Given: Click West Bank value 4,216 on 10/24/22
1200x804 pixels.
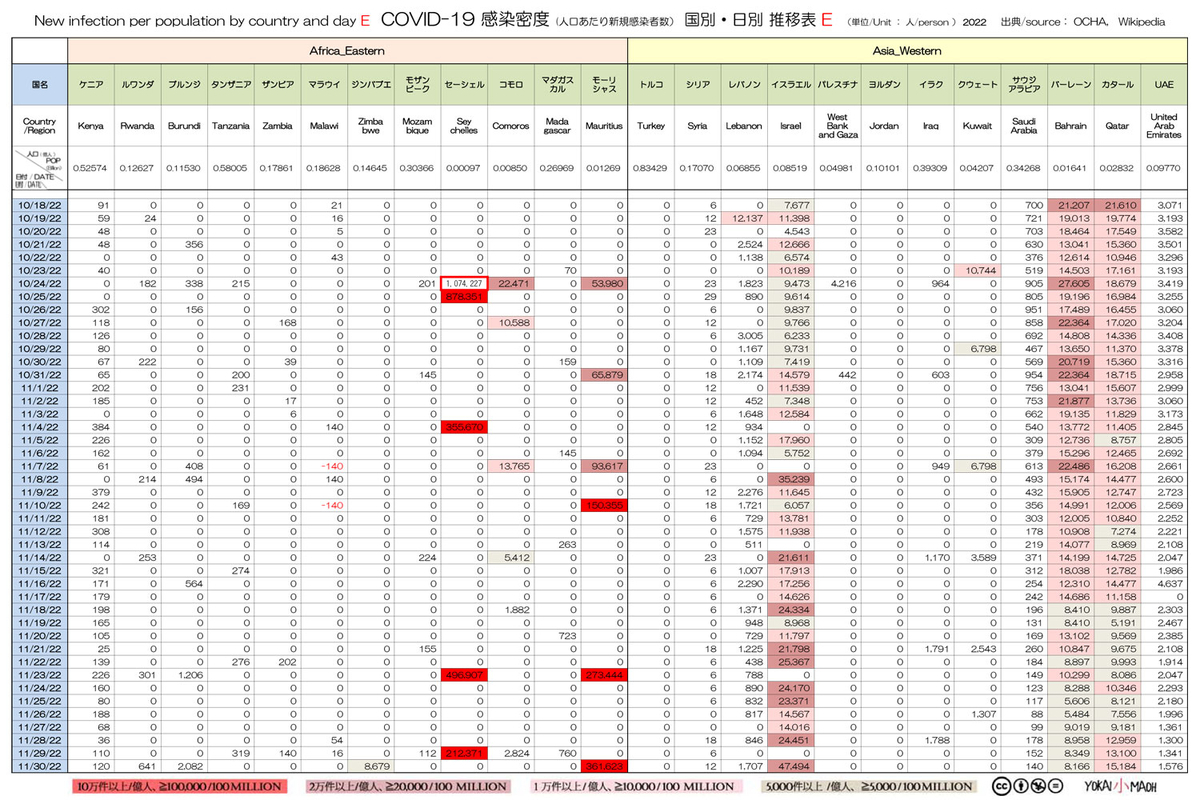Looking at the screenshot, I should [x=837, y=283].
